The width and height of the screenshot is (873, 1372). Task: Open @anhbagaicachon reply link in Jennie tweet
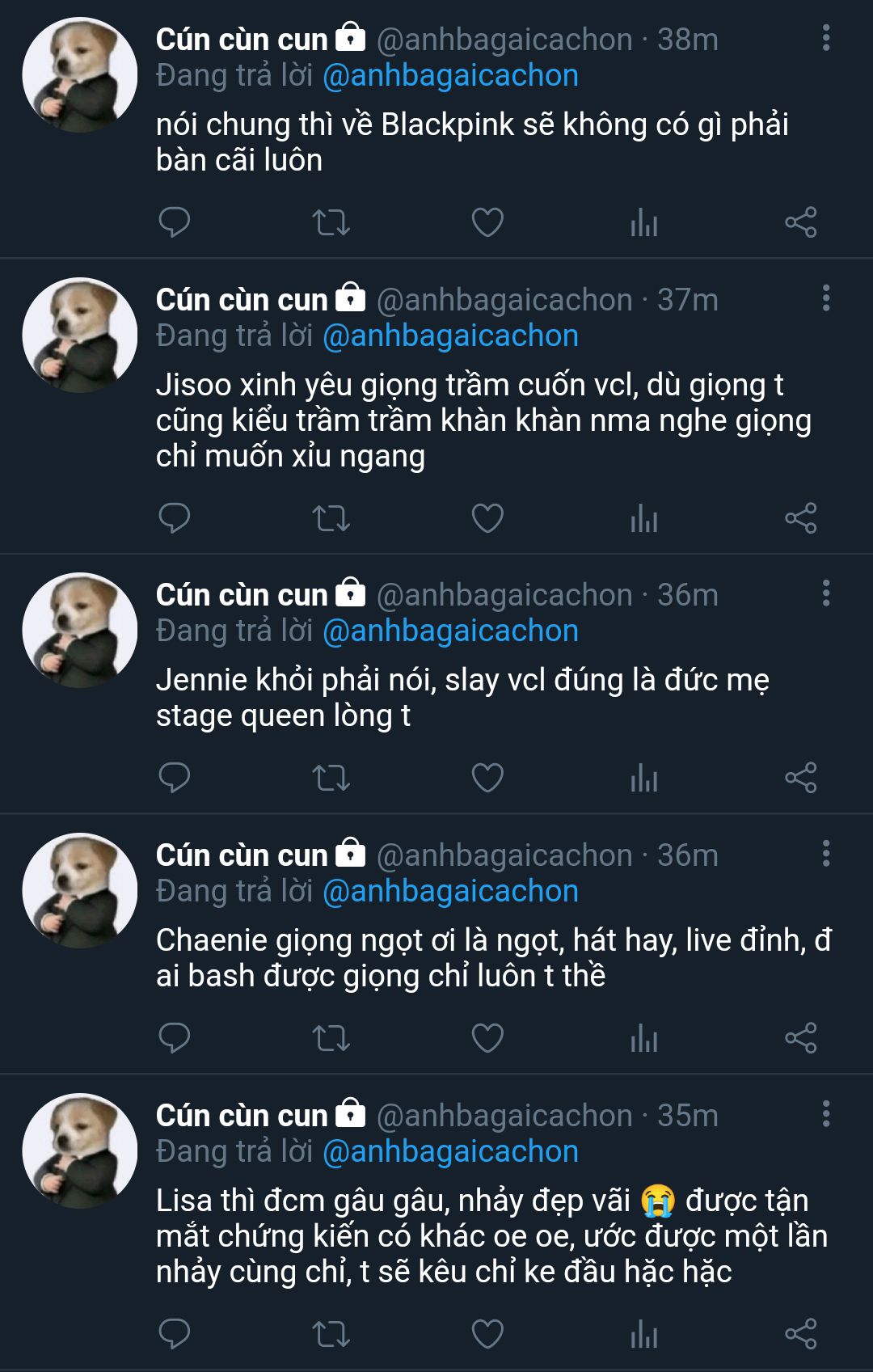tap(450, 631)
